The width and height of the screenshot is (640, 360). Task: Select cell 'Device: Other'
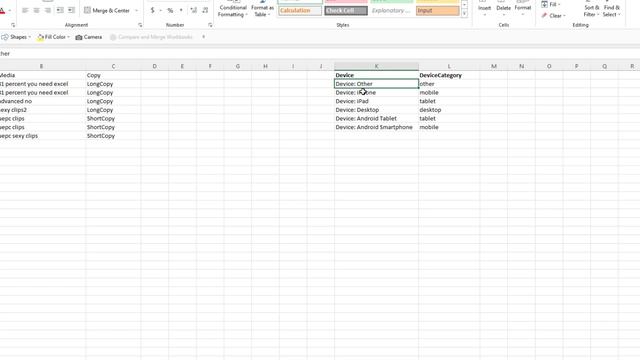pyautogui.click(x=376, y=84)
